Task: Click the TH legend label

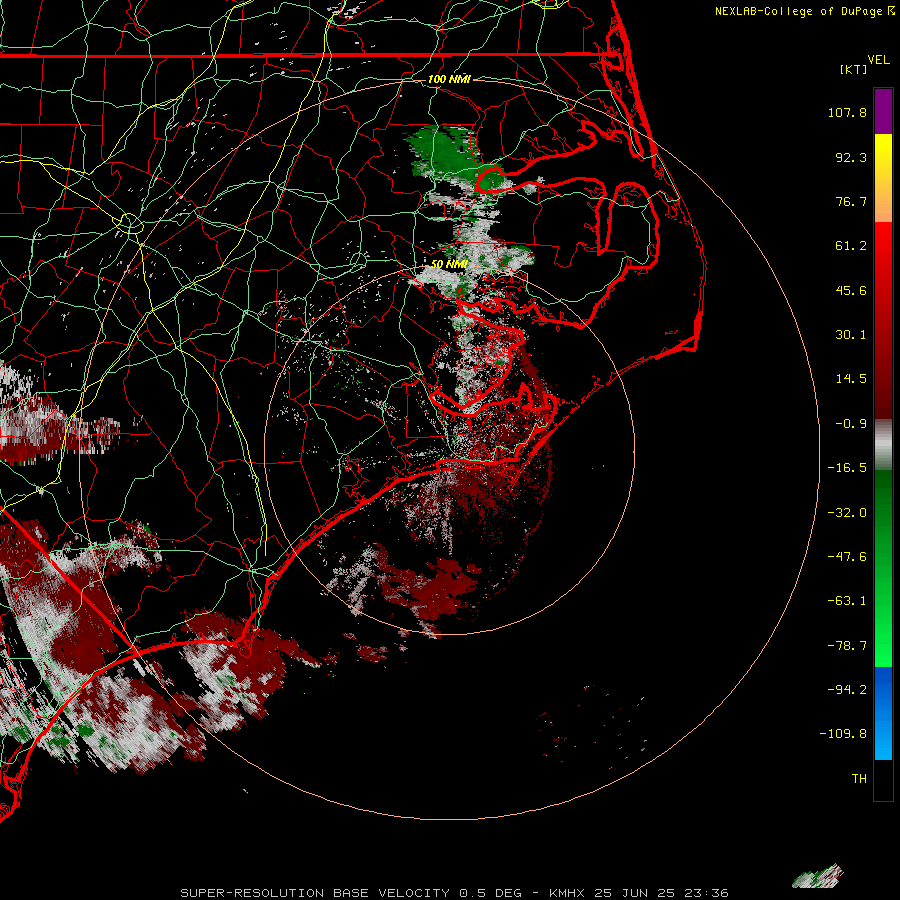Action: 859,779
